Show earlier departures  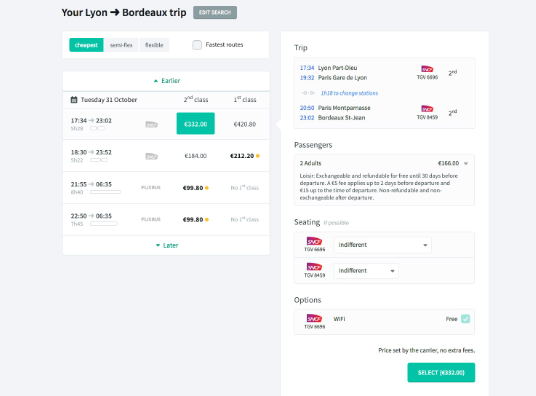[x=166, y=81]
